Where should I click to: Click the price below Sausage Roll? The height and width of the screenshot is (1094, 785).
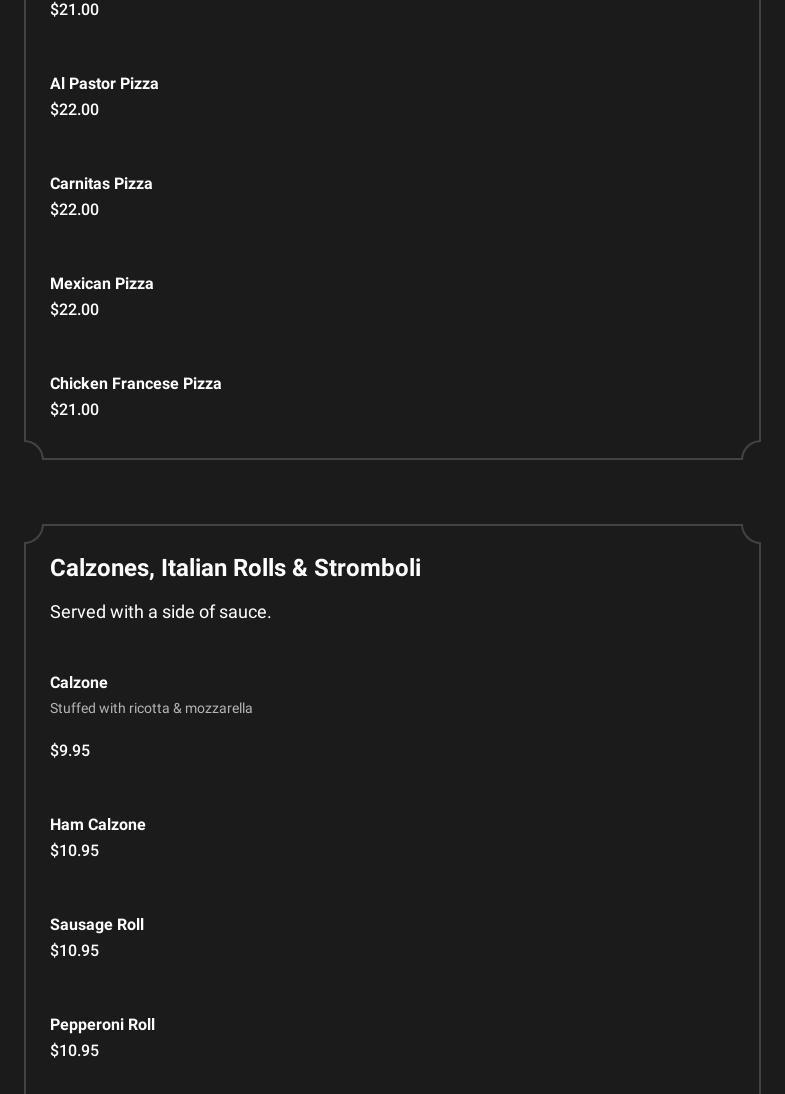(x=74, y=951)
